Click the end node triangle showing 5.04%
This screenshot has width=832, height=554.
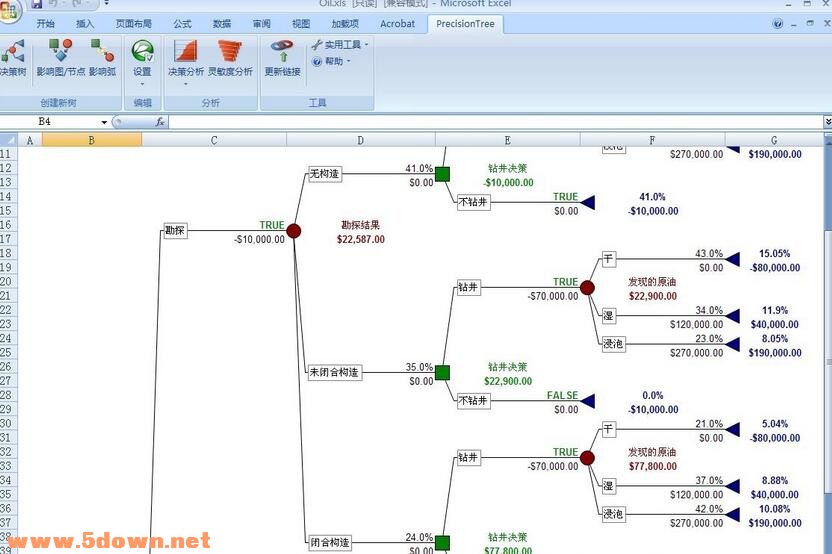pyautogui.click(x=733, y=429)
